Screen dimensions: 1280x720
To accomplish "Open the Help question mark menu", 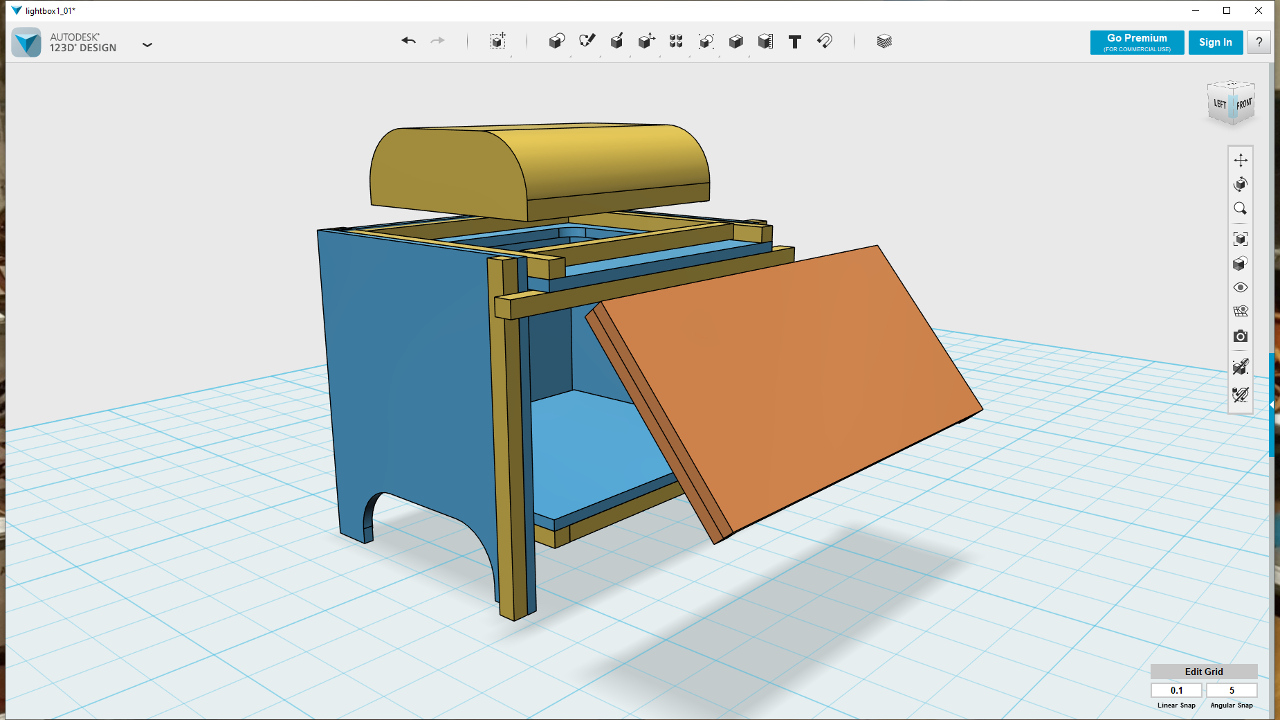I will click(x=1259, y=42).
